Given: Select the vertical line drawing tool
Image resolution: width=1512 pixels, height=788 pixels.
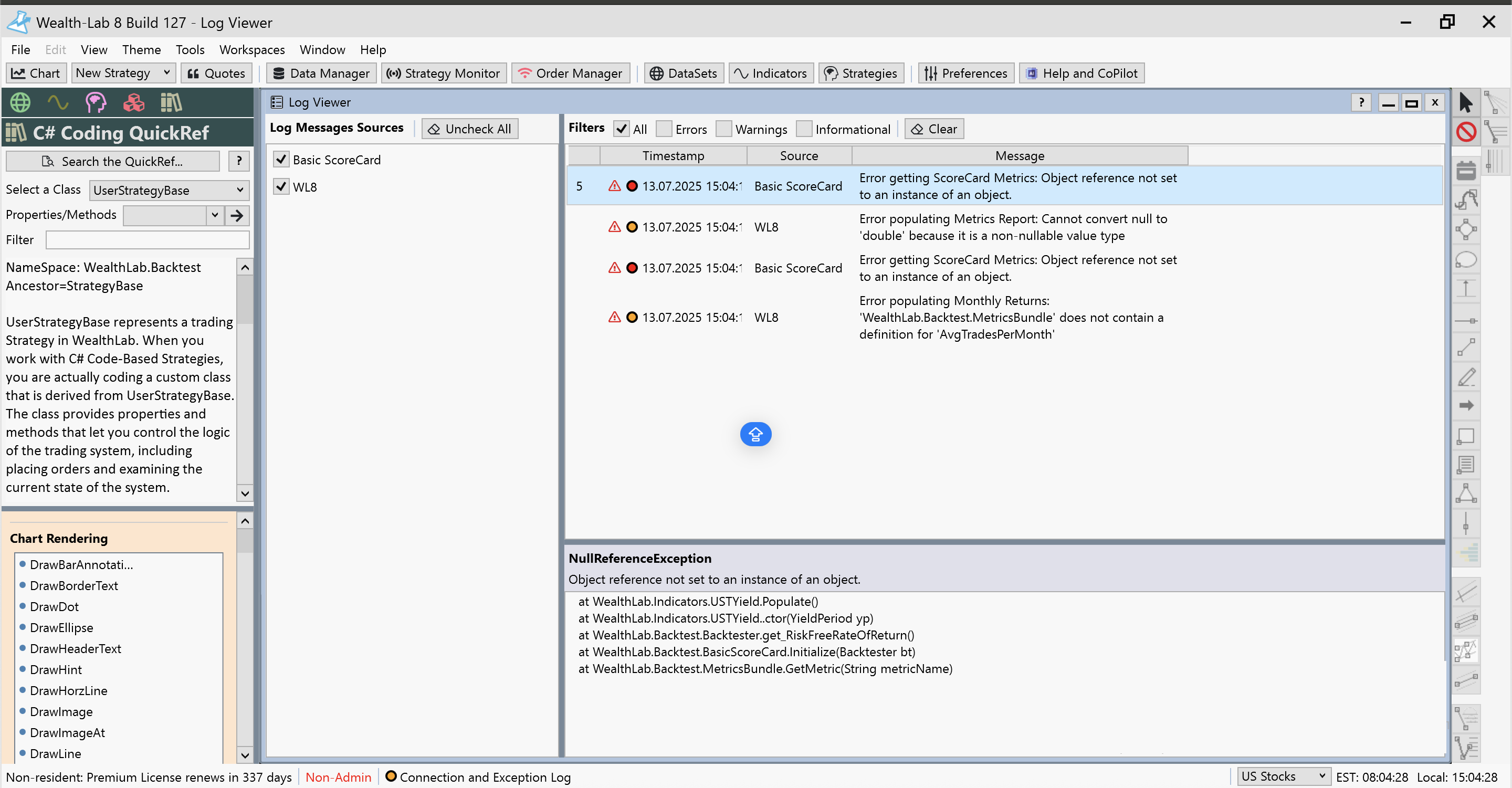Looking at the screenshot, I should click(1466, 523).
